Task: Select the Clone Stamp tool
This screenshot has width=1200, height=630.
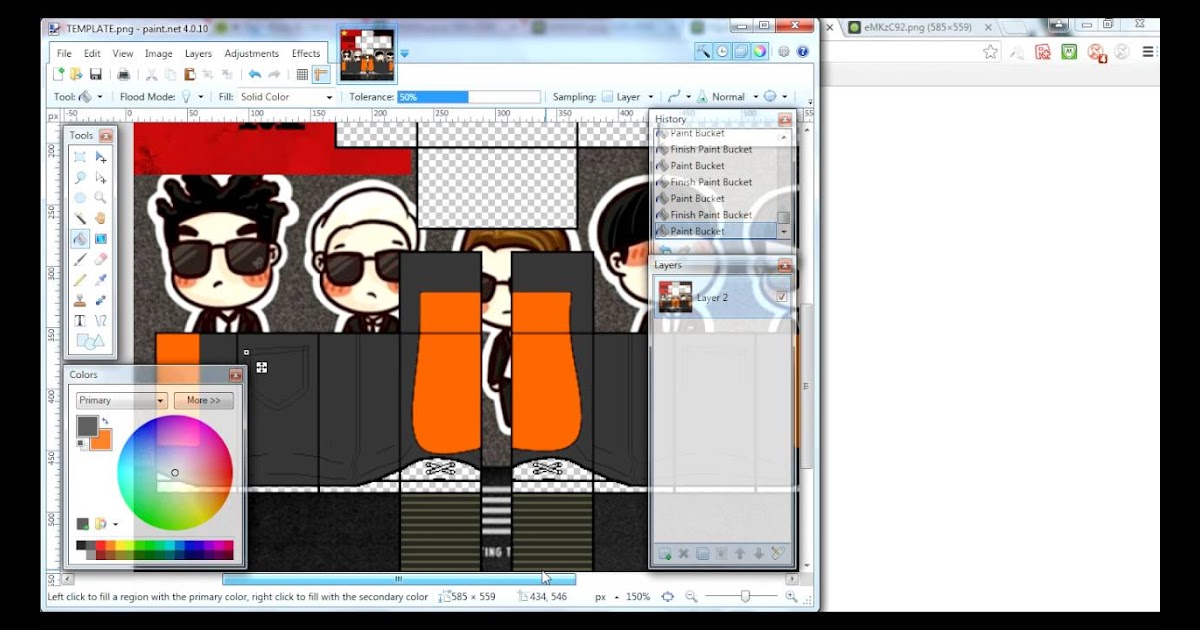Action: tap(80, 300)
